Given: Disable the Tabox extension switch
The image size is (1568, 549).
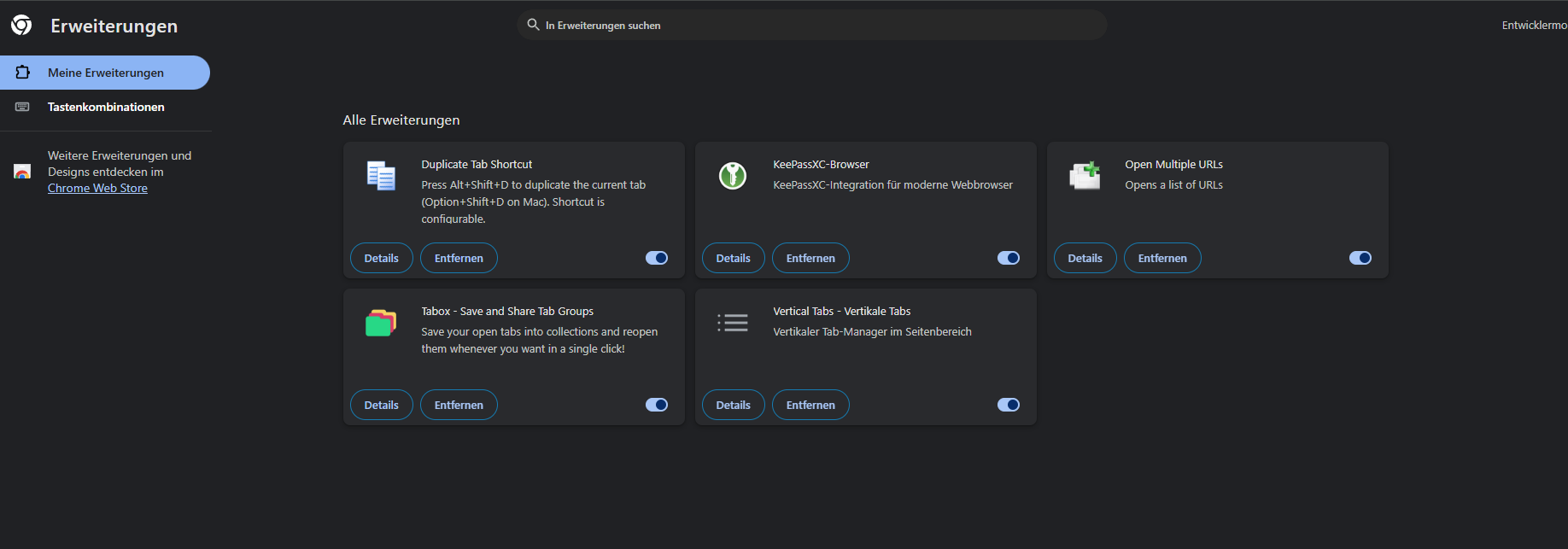Looking at the screenshot, I should pyautogui.click(x=657, y=405).
